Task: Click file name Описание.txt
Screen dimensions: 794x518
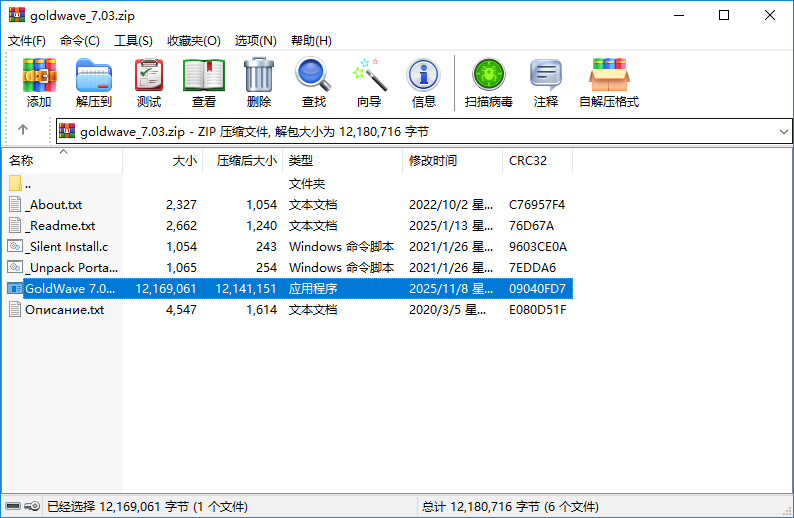Action: 65,309
